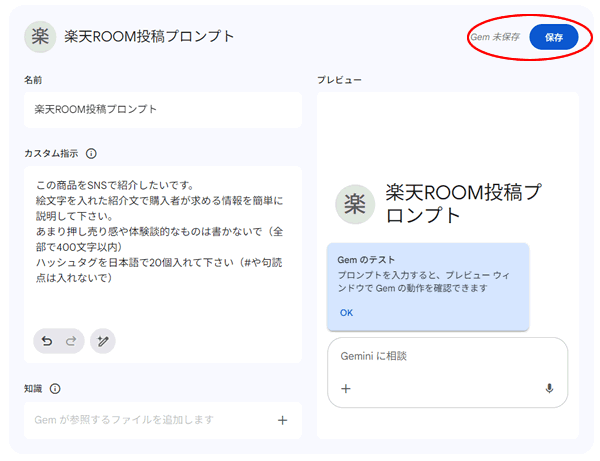
Task: Click the Gem 未保存 status text
Action: [495, 37]
